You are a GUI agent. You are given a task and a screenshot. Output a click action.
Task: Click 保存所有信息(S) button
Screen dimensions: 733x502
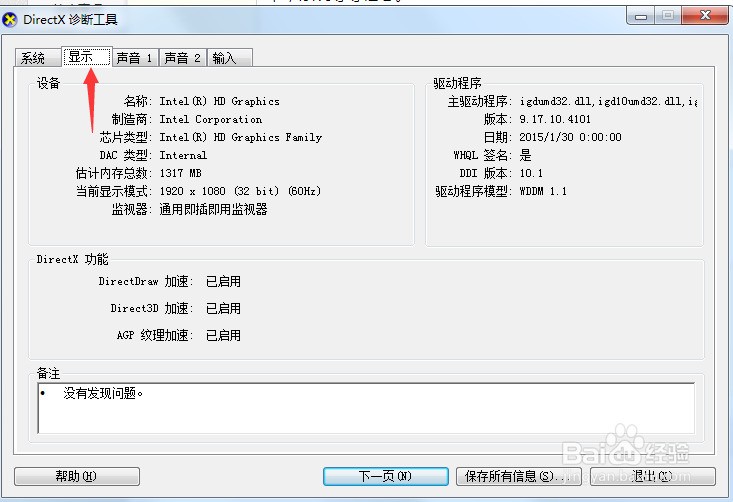click(x=518, y=476)
